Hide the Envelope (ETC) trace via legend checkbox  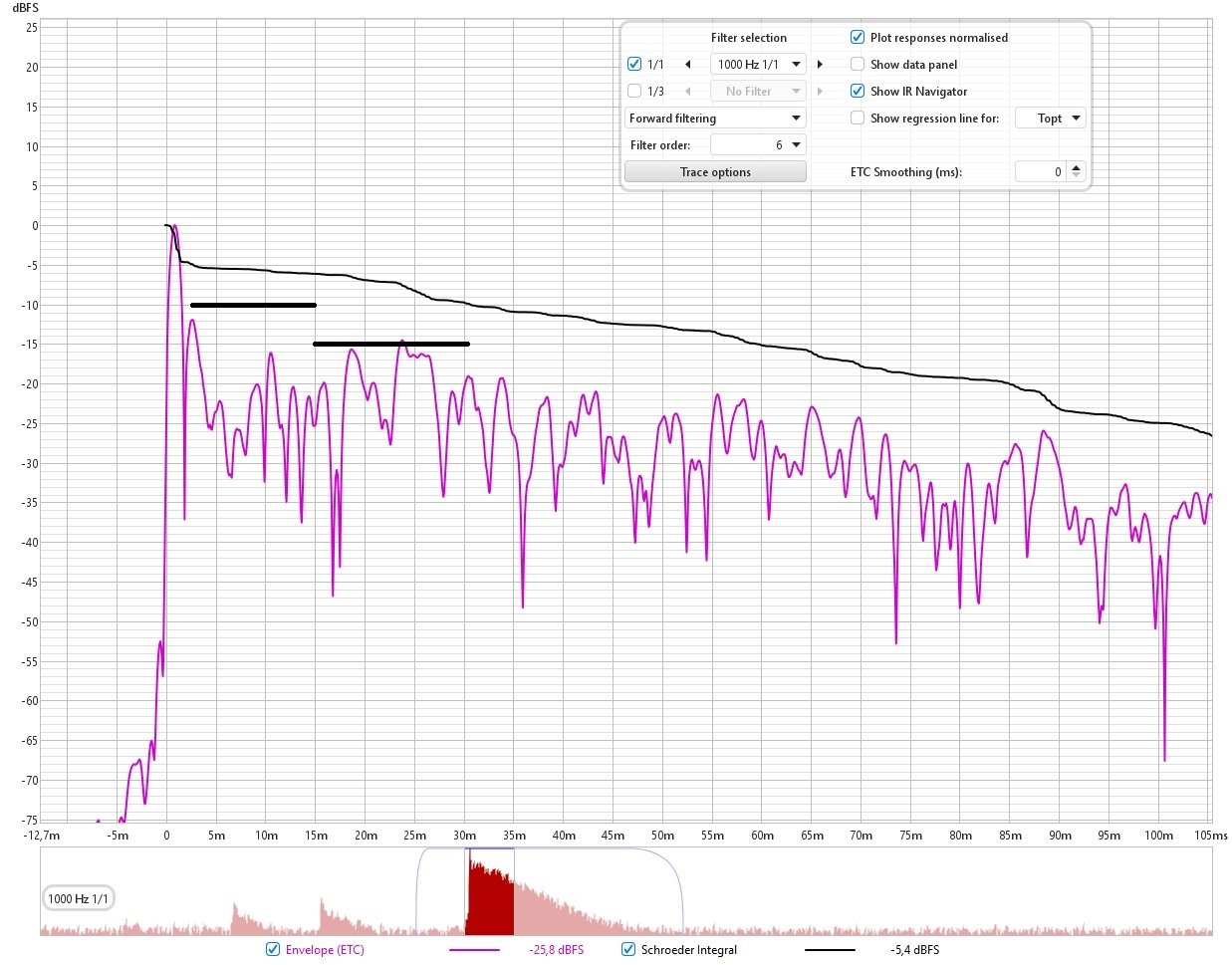(x=273, y=950)
